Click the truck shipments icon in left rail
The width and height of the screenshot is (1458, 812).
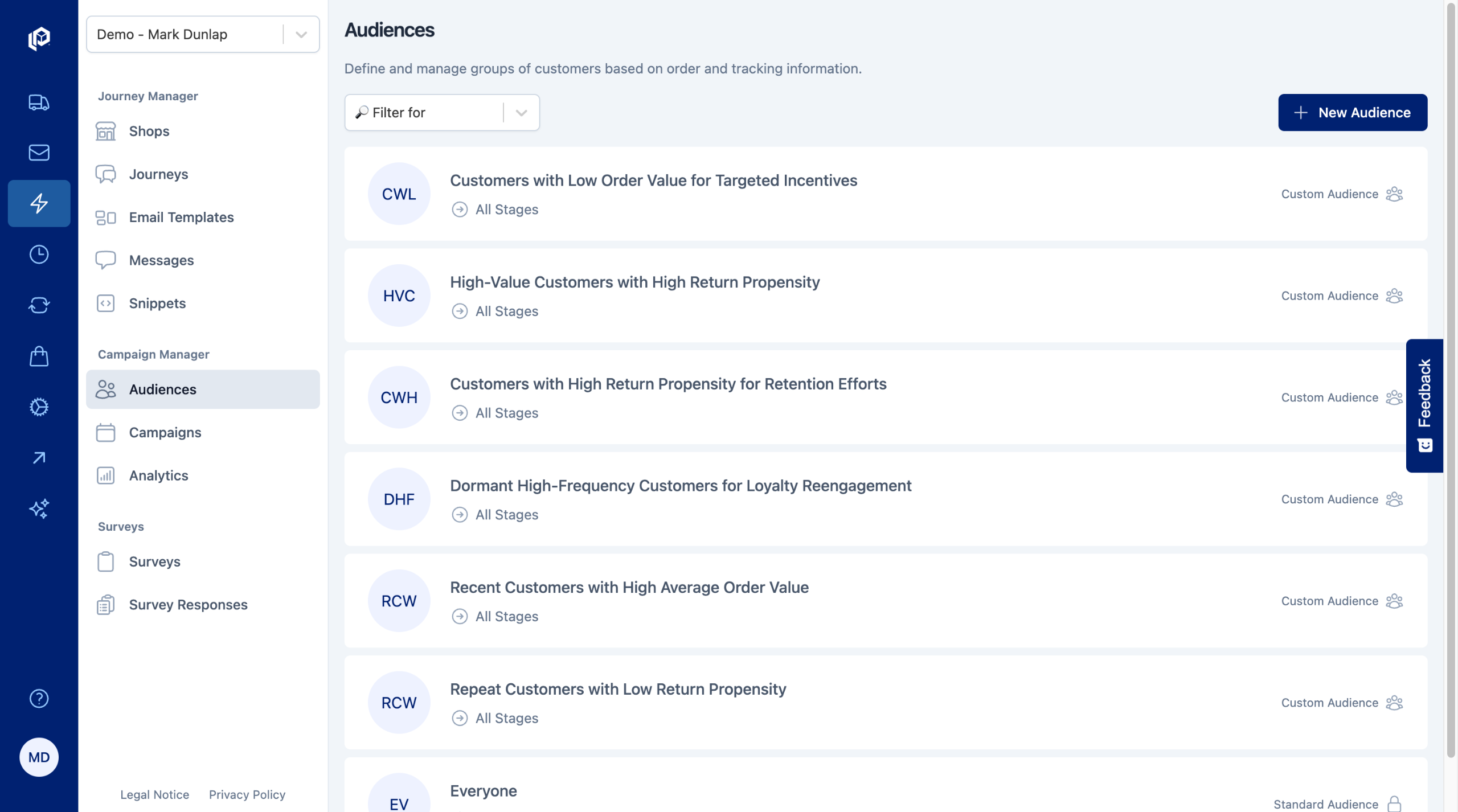[x=39, y=102]
